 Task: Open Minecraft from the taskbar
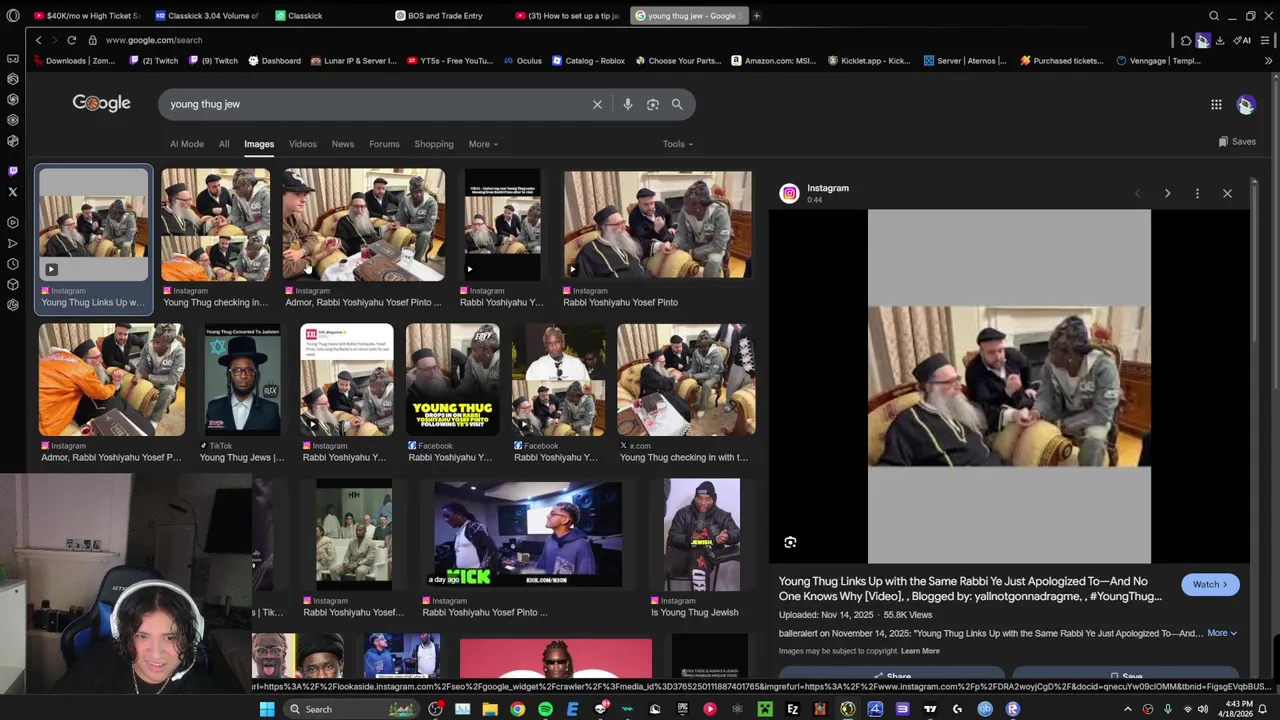(765, 709)
